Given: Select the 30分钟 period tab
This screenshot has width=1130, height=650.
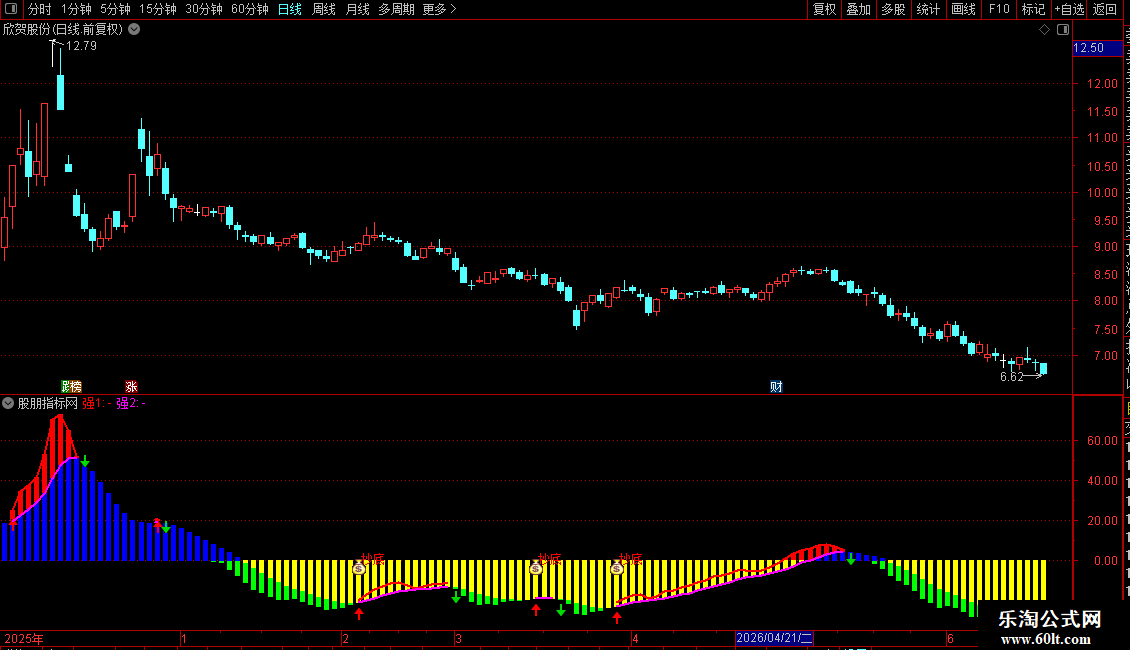Looking at the screenshot, I should 204,9.
